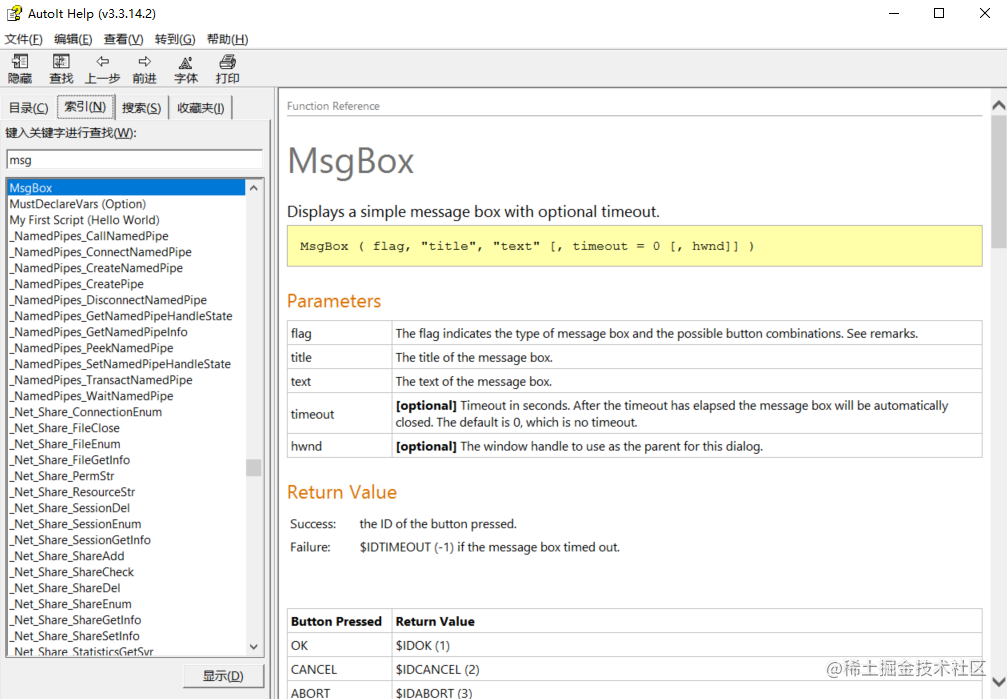
Task: Click index list scroll-down arrow
Action: (254, 647)
